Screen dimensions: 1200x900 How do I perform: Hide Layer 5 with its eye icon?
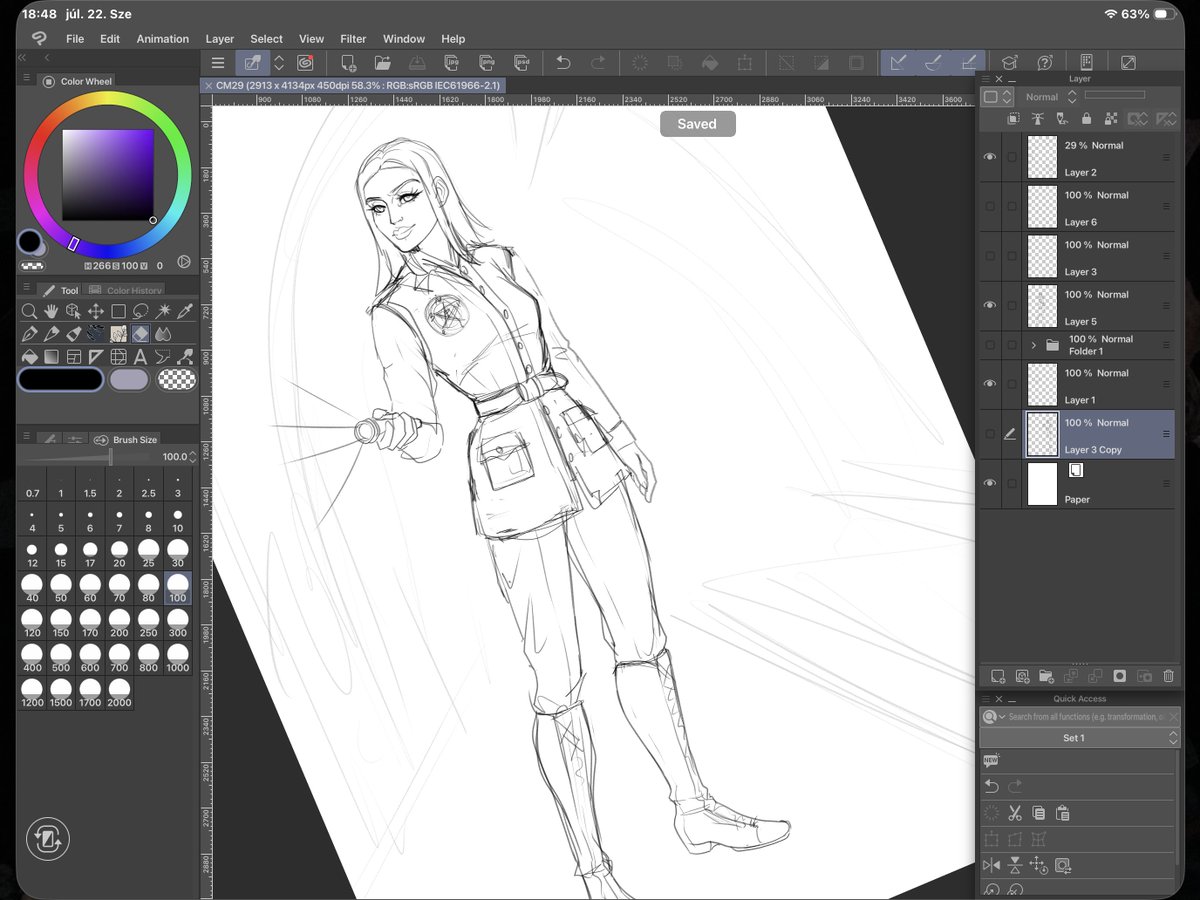pyautogui.click(x=990, y=306)
